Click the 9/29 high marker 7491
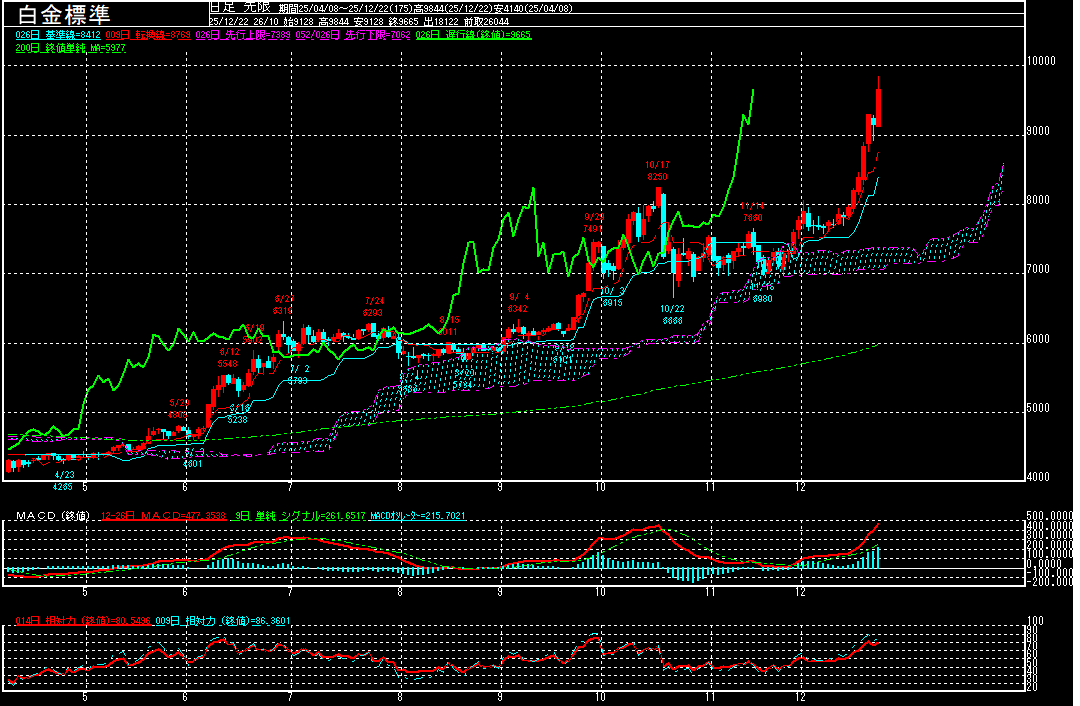This screenshot has height=706, width=1080. (594, 222)
